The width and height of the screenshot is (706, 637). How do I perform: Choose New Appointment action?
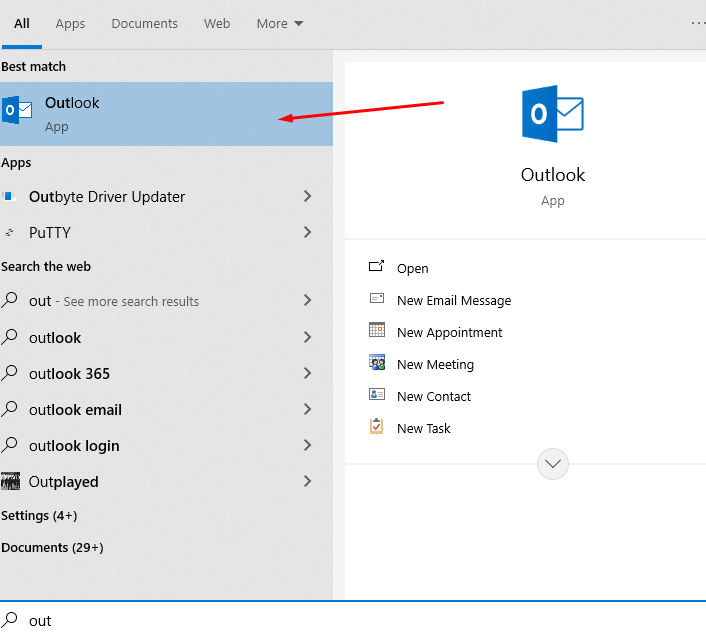click(x=449, y=332)
